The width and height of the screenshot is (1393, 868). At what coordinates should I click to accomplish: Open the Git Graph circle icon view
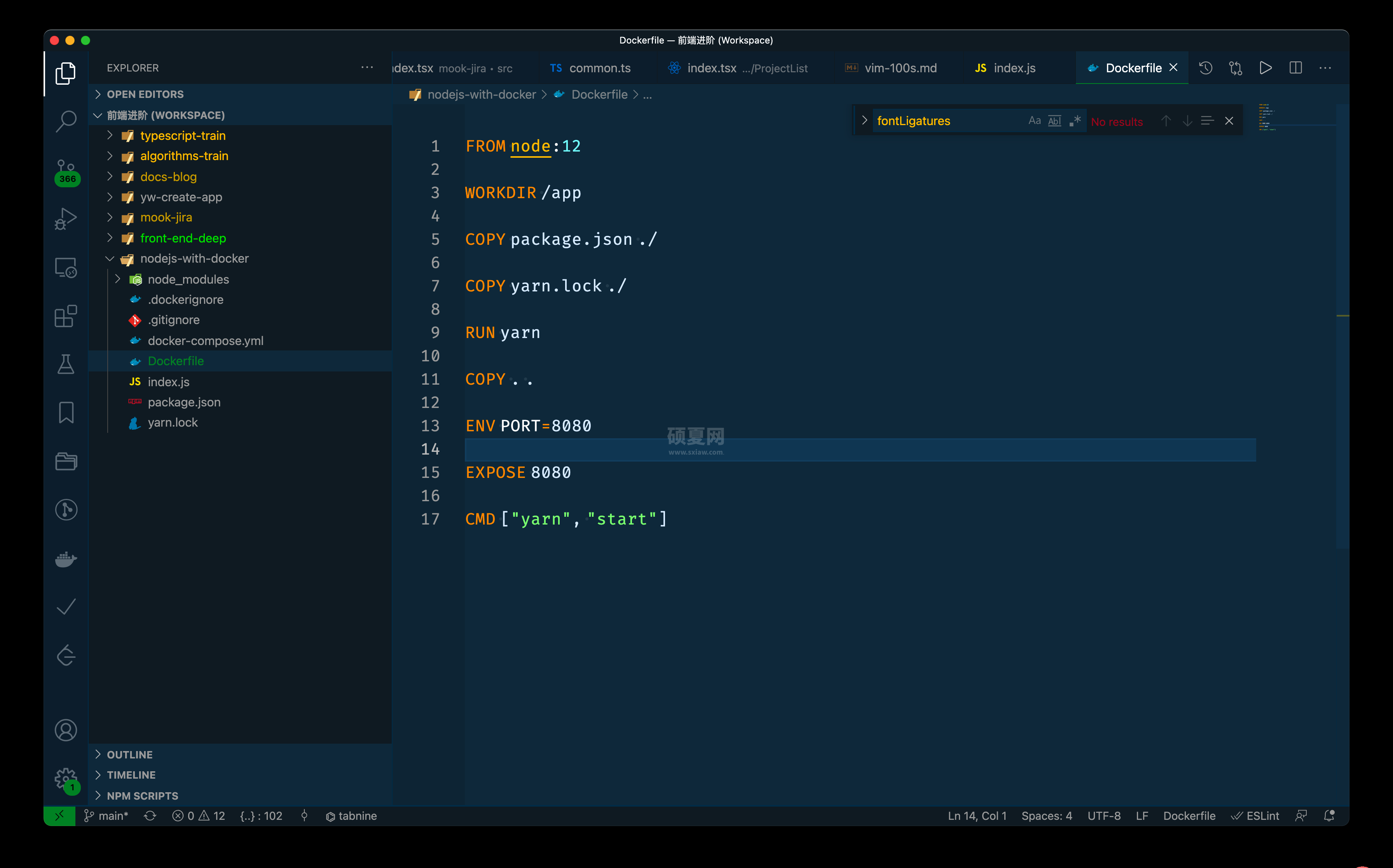point(65,510)
